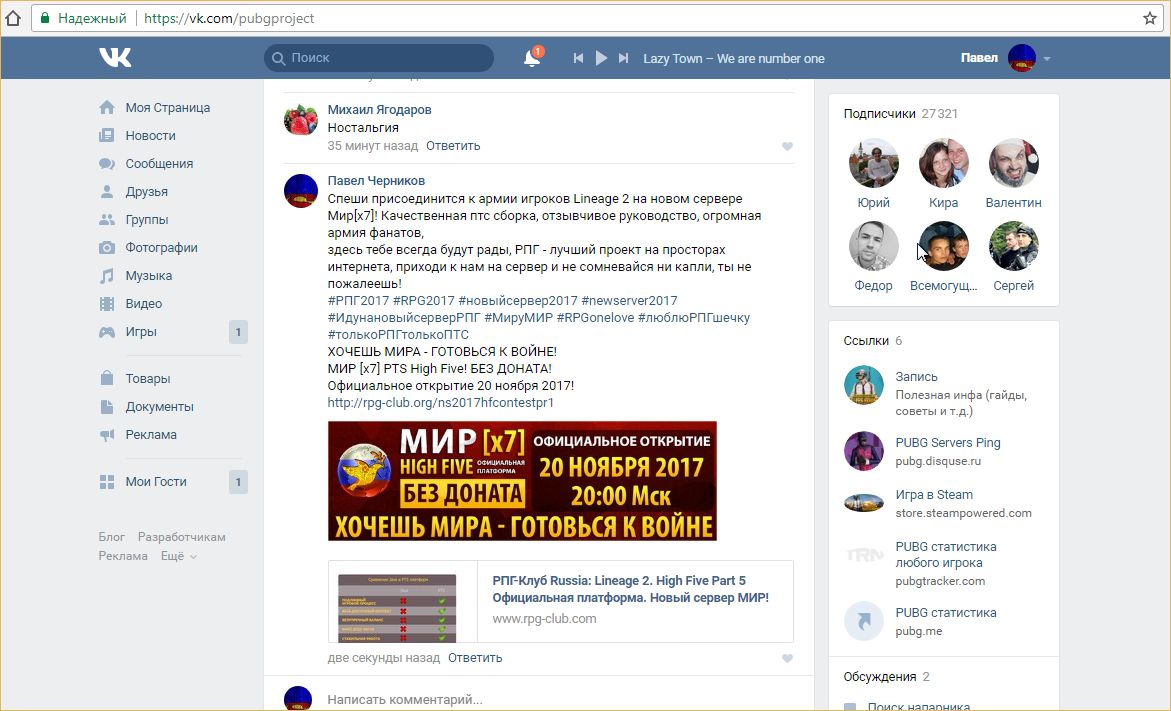Open subscriber Федор's avatar
The width and height of the screenshot is (1171, 711).
point(873,246)
